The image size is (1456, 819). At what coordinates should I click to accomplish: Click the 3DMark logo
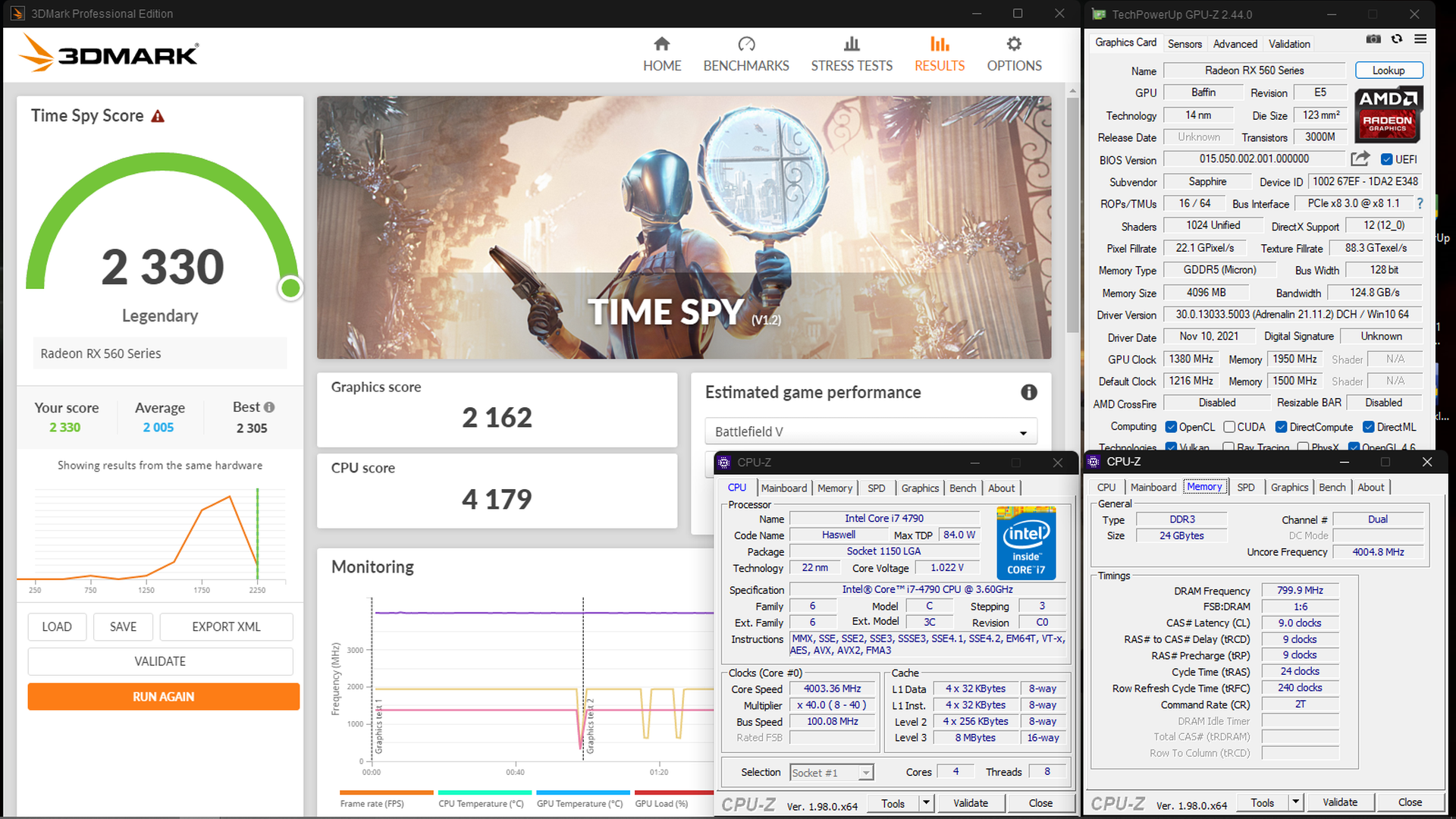(109, 53)
